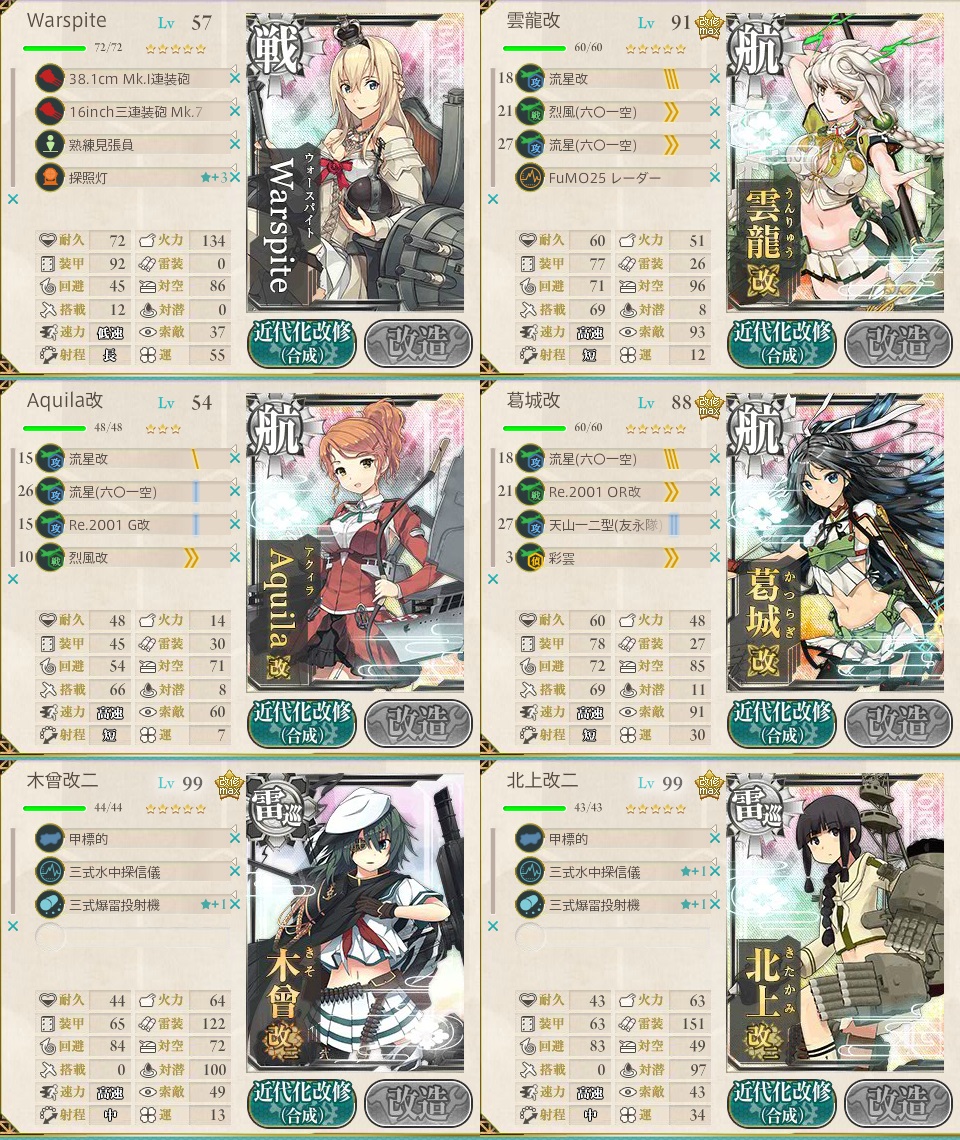Select the FuMO25 レーダー radar icon
Viewport: 960px width, 1140px height.
point(530,177)
